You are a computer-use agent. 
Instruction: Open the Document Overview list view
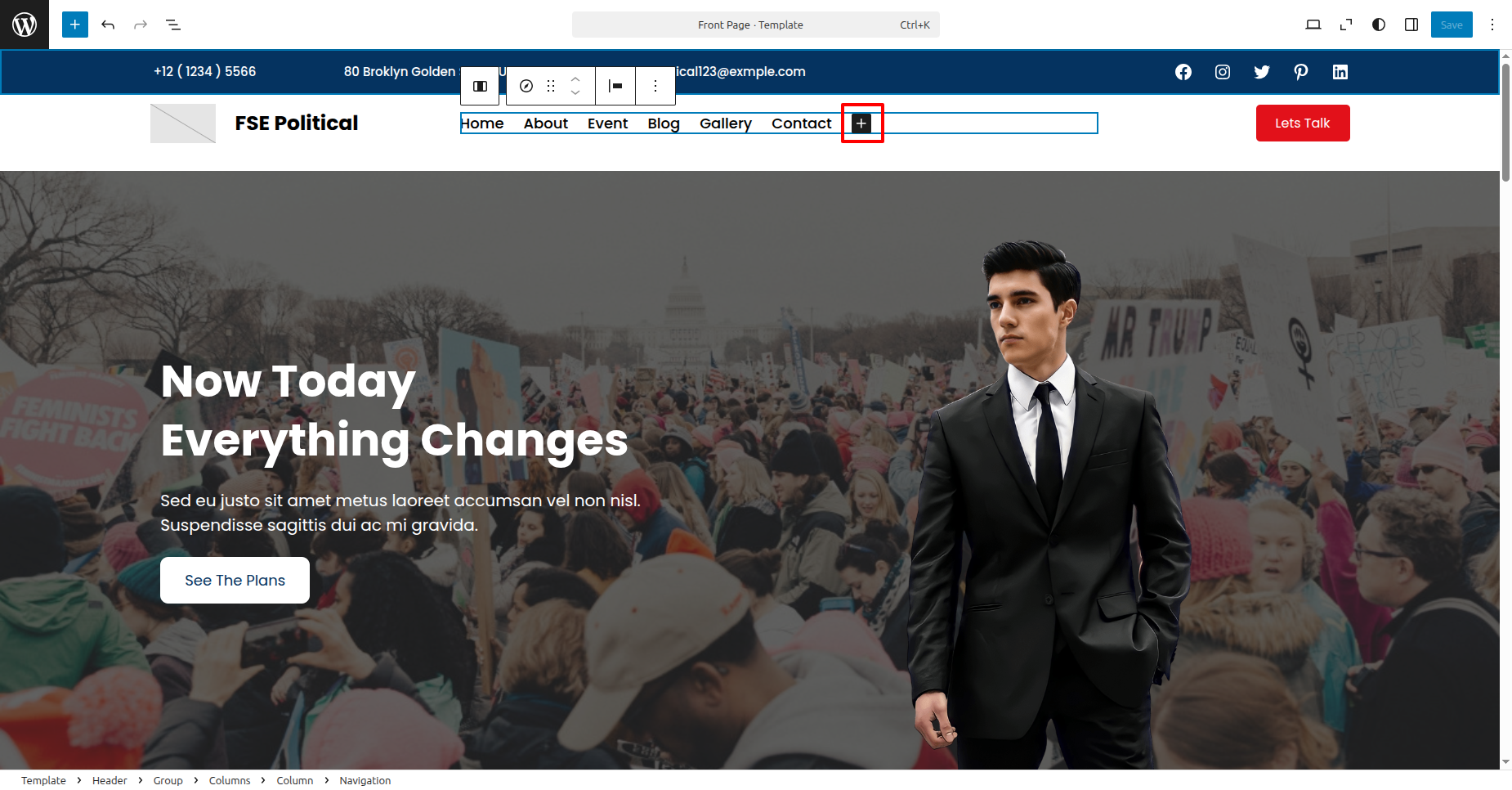coord(173,25)
